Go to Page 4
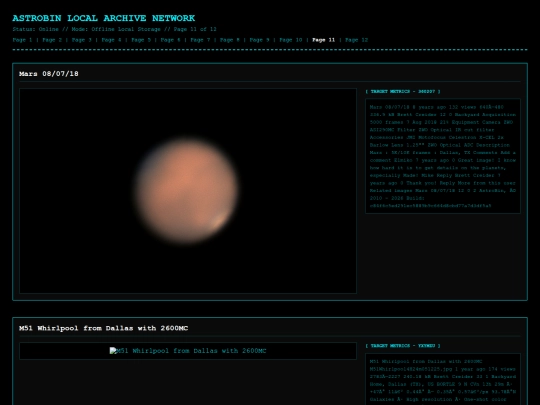The width and height of the screenshot is (540, 405). 111,40
